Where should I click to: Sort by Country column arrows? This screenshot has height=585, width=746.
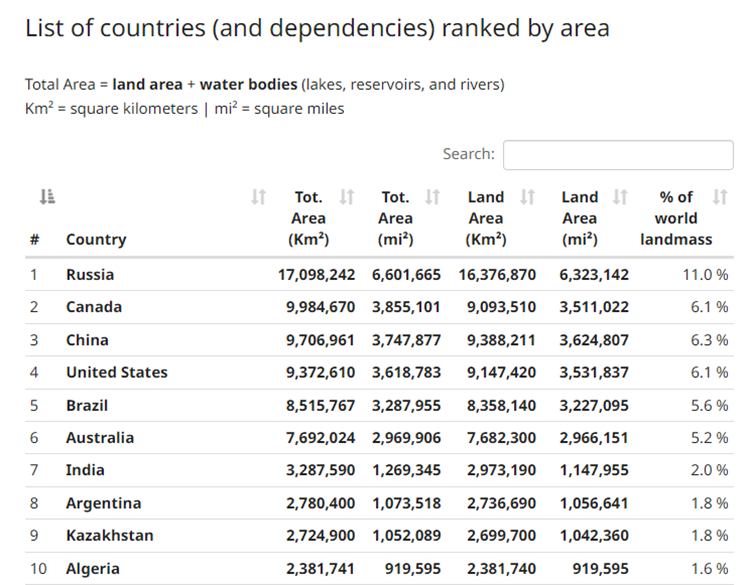click(258, 196)
